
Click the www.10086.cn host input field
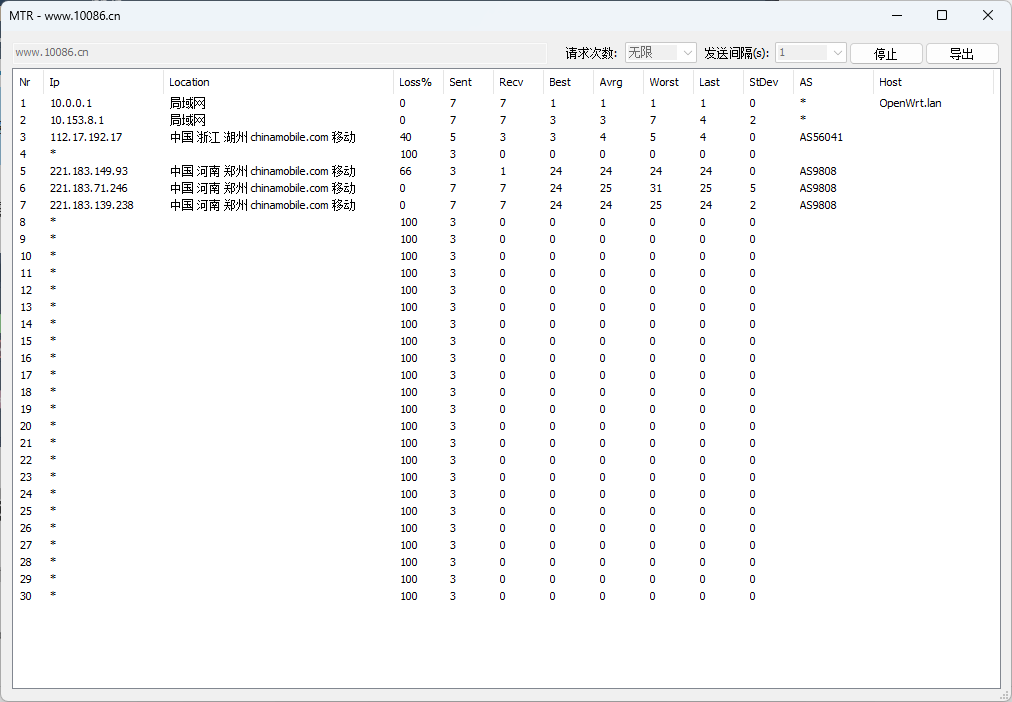coord(279,52)
